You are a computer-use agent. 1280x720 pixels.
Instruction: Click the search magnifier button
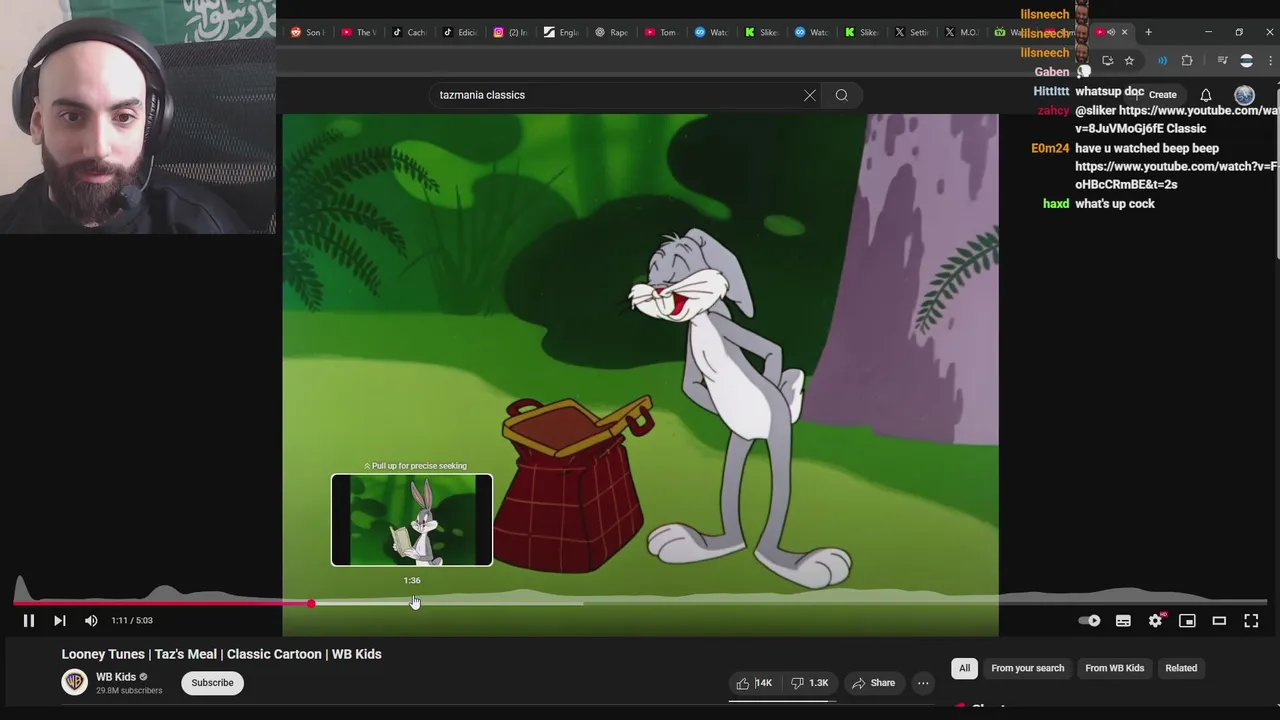click(x=842, y=95)
